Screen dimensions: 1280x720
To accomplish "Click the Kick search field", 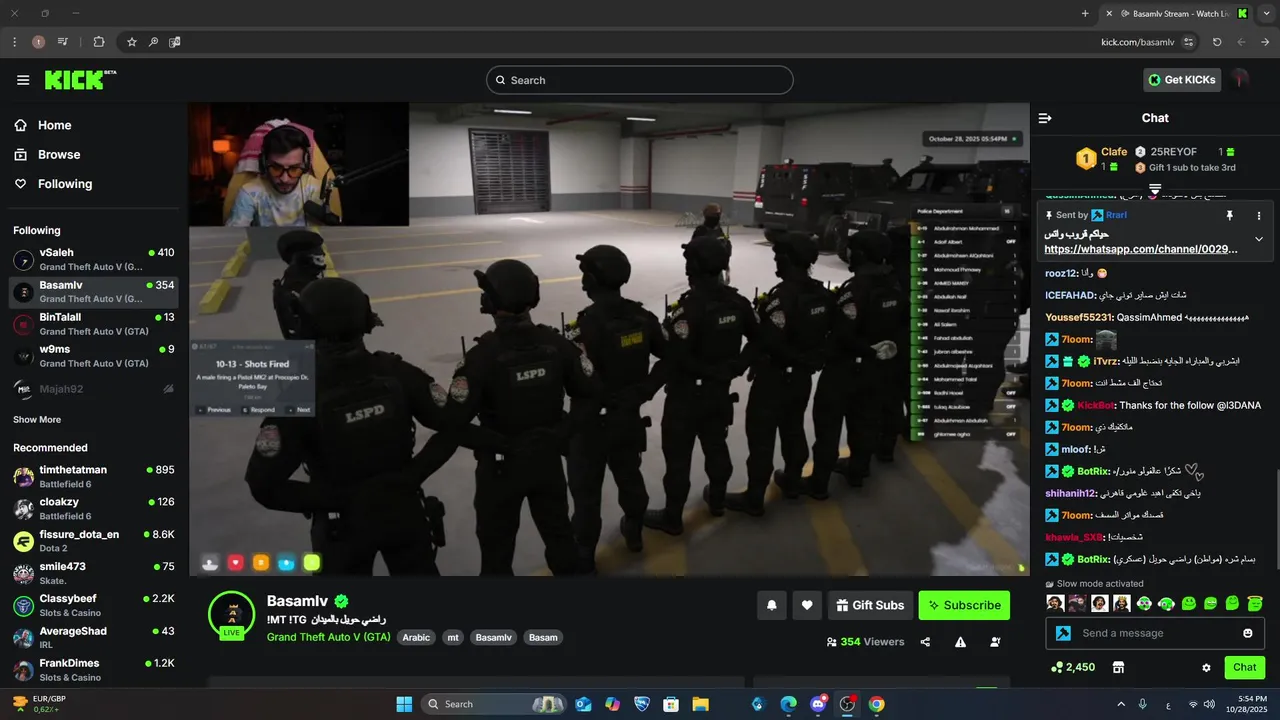I will pos(640,80).
